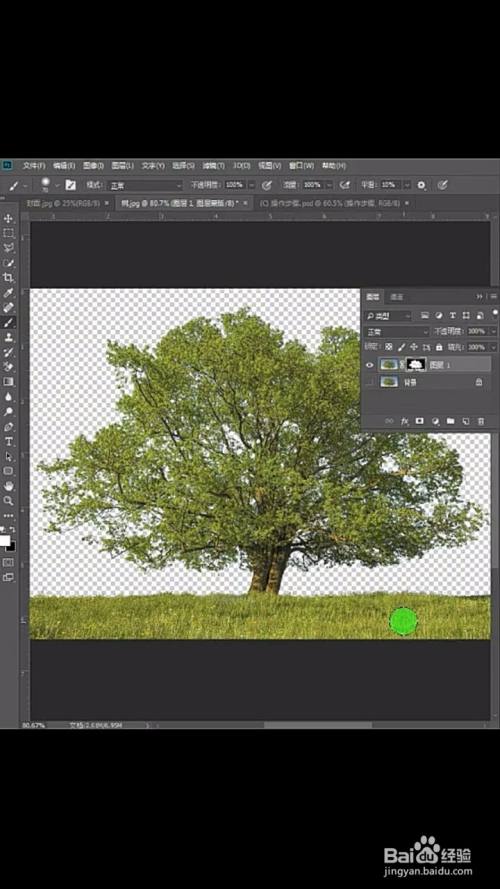Select the Quick Selection tool
The width and height of the screenshot is (500, 889).
(x=9, y=263)
